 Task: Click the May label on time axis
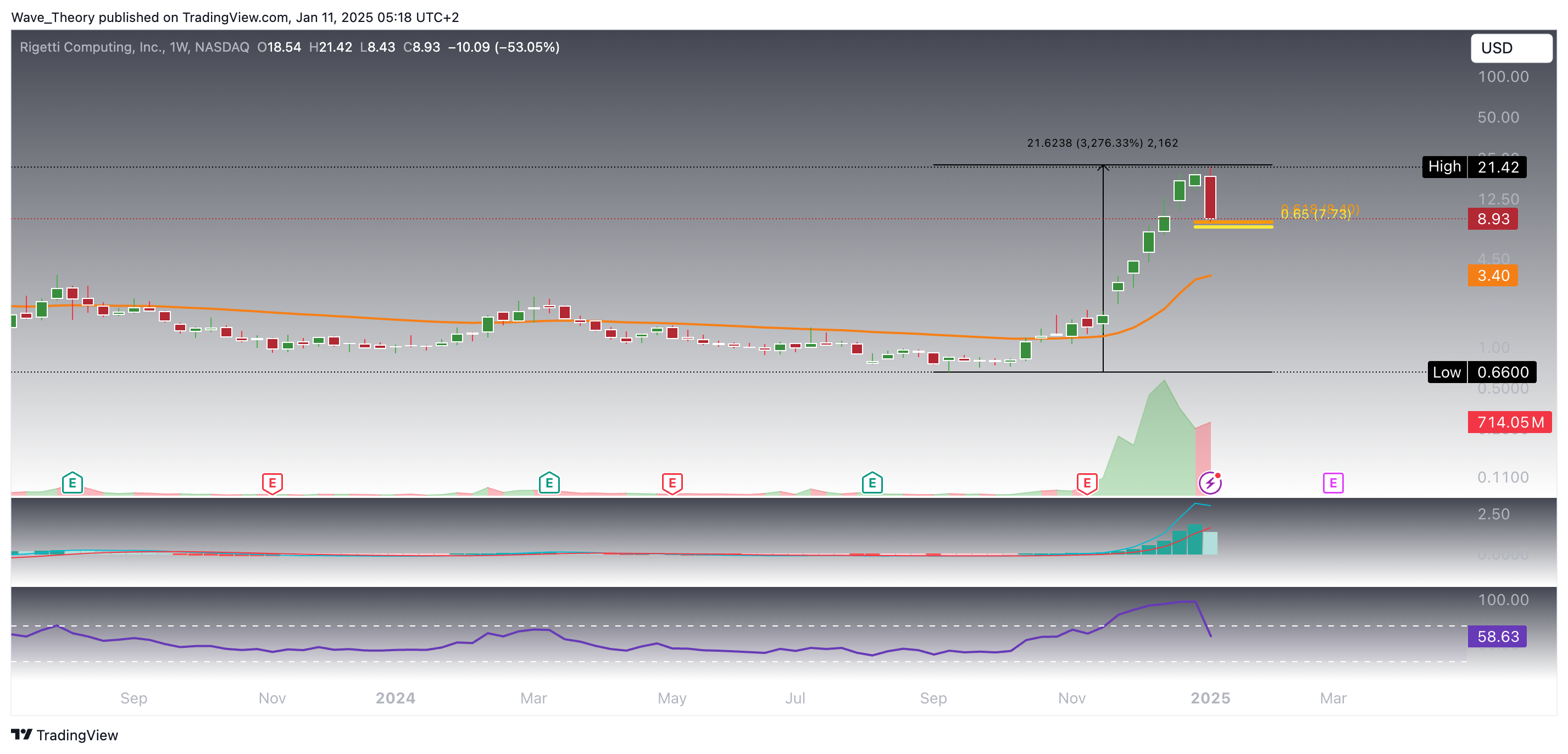[672, 698]
